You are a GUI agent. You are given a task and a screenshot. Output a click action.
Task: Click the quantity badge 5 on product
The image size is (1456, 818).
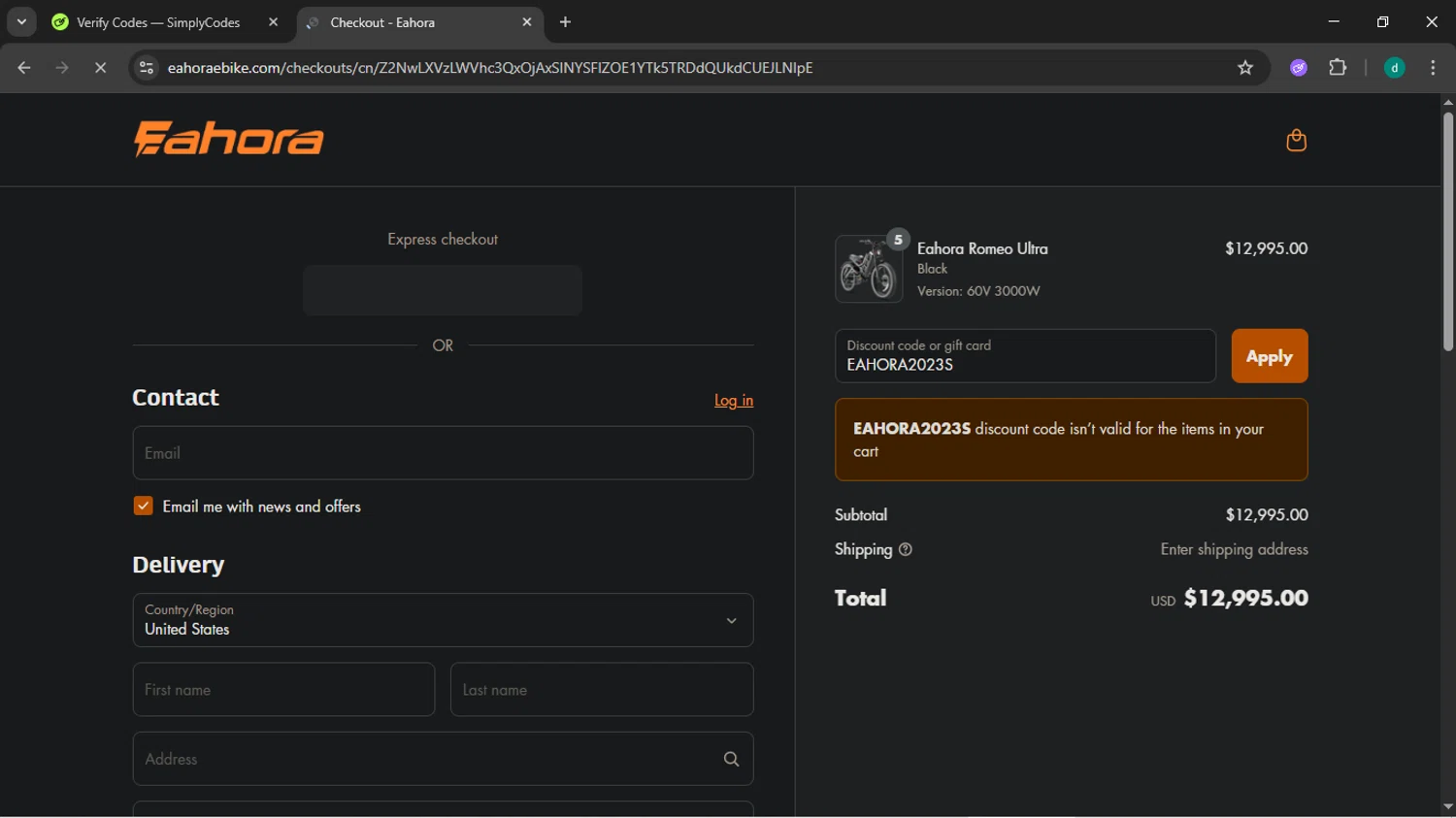click(898, 240)
